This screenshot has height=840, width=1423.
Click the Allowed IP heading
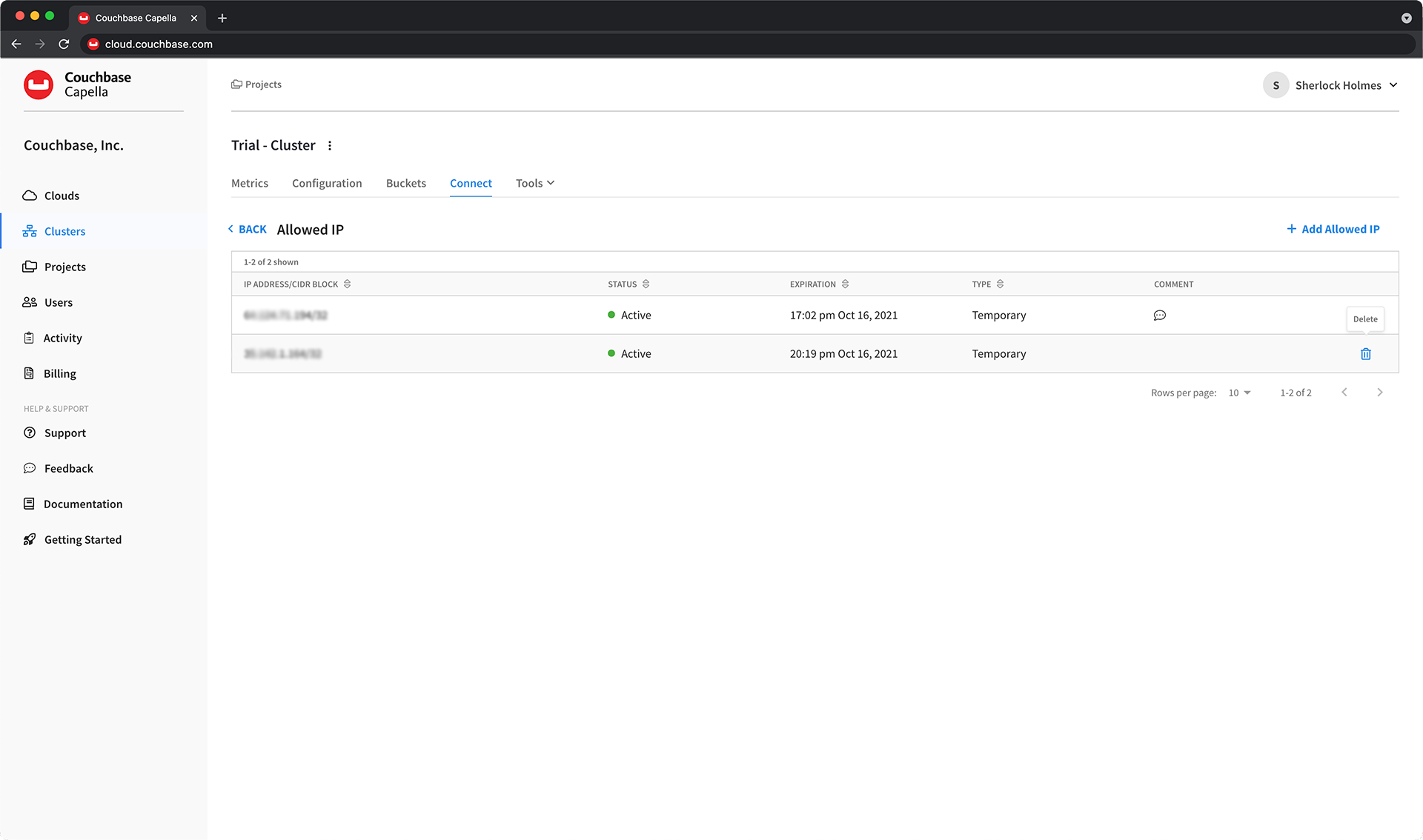(x=311, y=230)
